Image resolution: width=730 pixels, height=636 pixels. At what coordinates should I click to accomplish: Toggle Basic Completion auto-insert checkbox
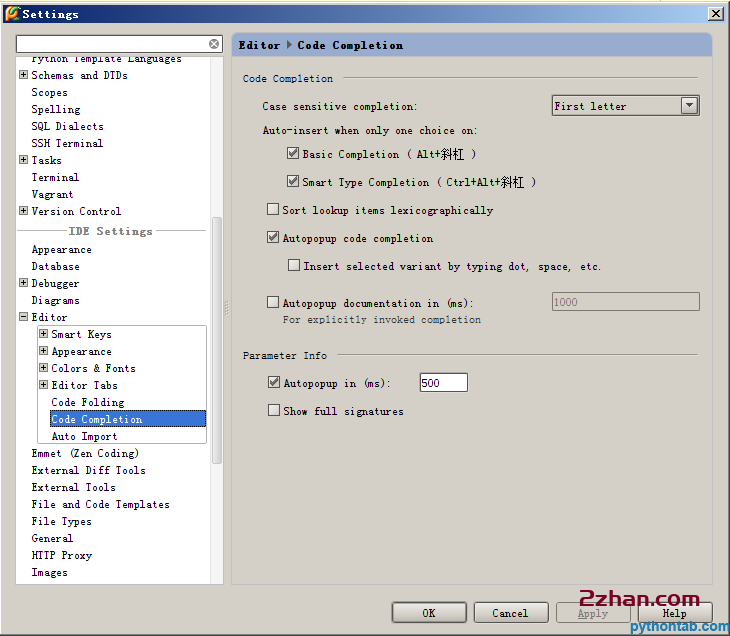click(x=293, y=154)
